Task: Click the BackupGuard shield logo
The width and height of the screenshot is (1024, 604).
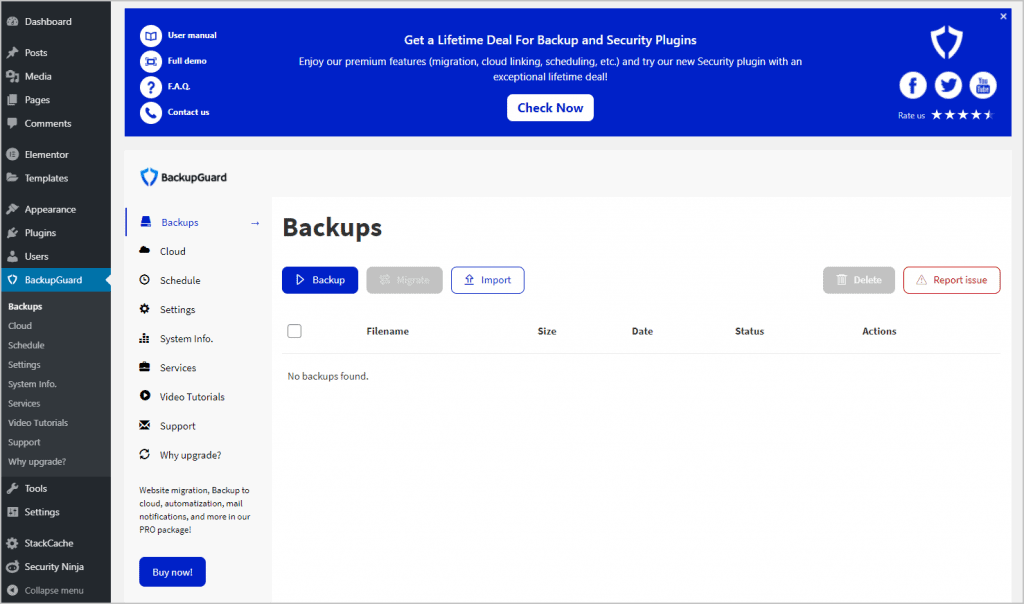Action: (x=149, y=177)
